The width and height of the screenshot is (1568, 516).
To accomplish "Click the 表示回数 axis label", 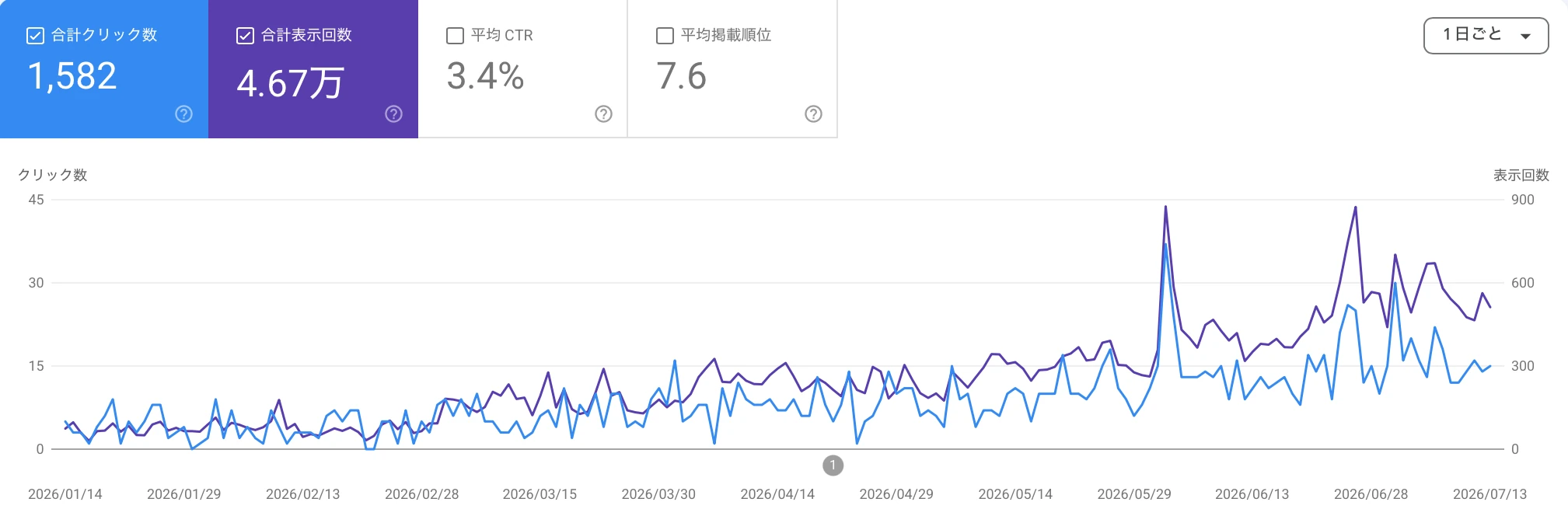I will 1521,176.
